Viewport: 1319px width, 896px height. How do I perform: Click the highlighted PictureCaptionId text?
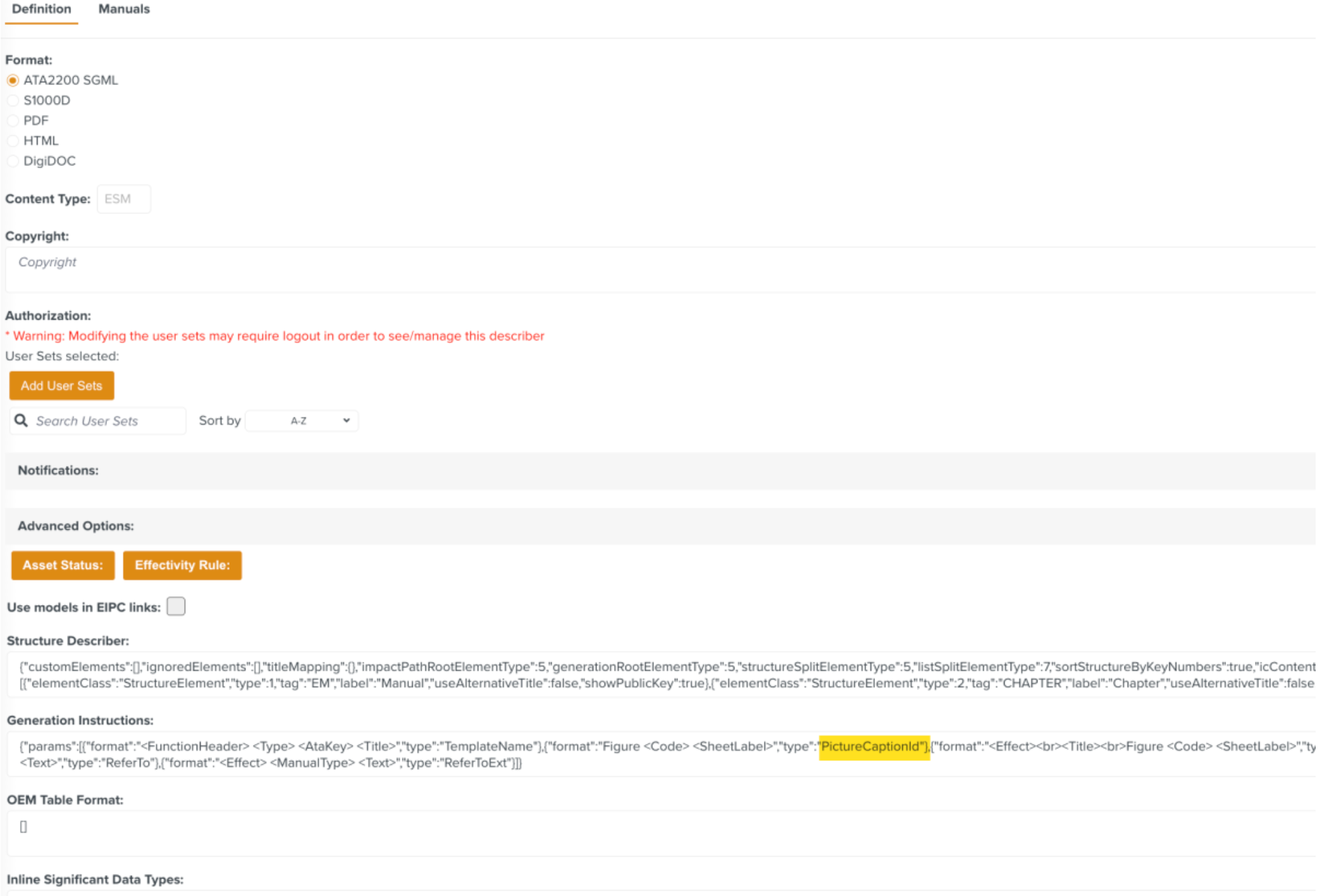(x=874, y=747)
